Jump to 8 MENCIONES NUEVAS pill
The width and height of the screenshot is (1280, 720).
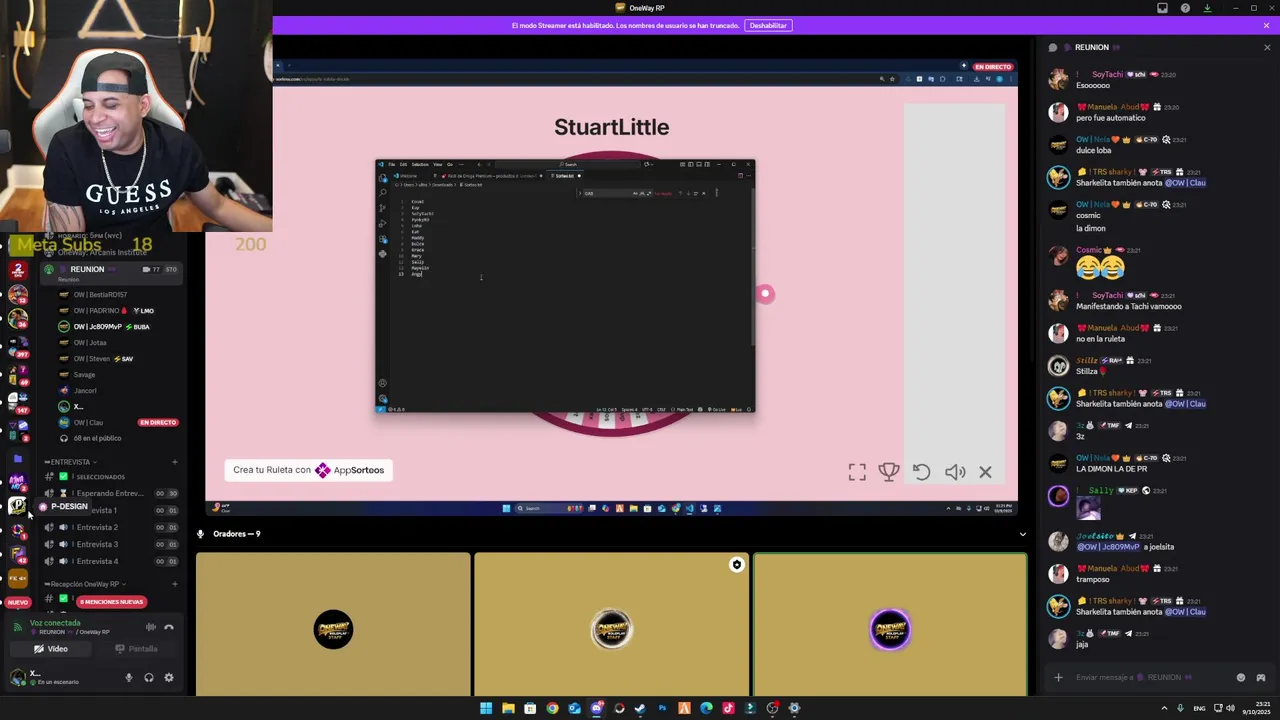[112, 602]
